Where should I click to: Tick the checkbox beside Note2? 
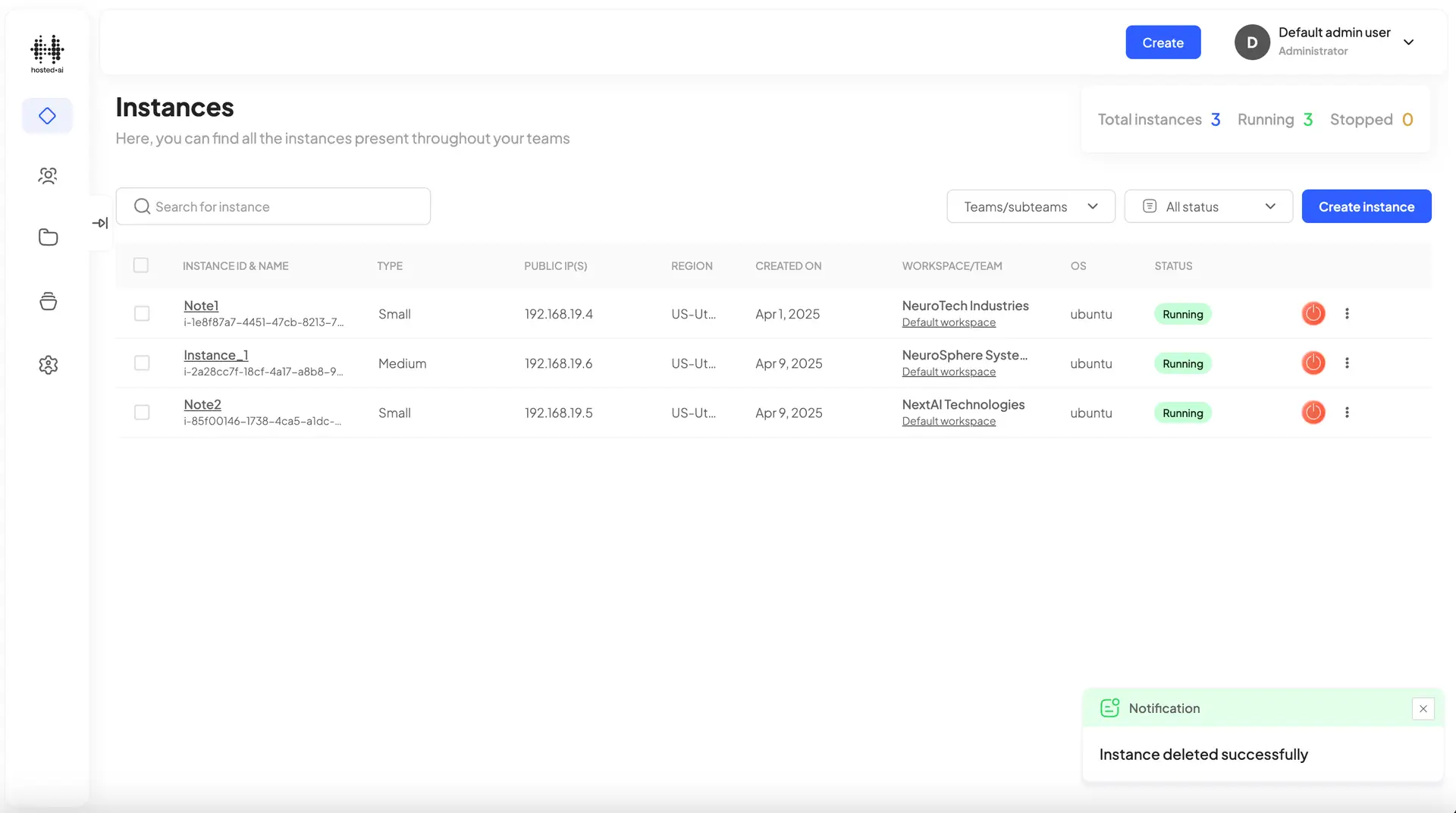(142, 412)
